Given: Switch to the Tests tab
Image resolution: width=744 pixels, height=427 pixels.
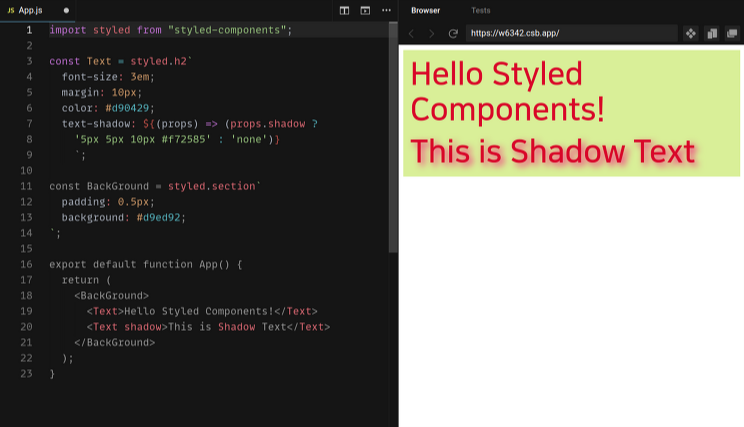Looking at the screenshot, I should click(x=481, y=10).
